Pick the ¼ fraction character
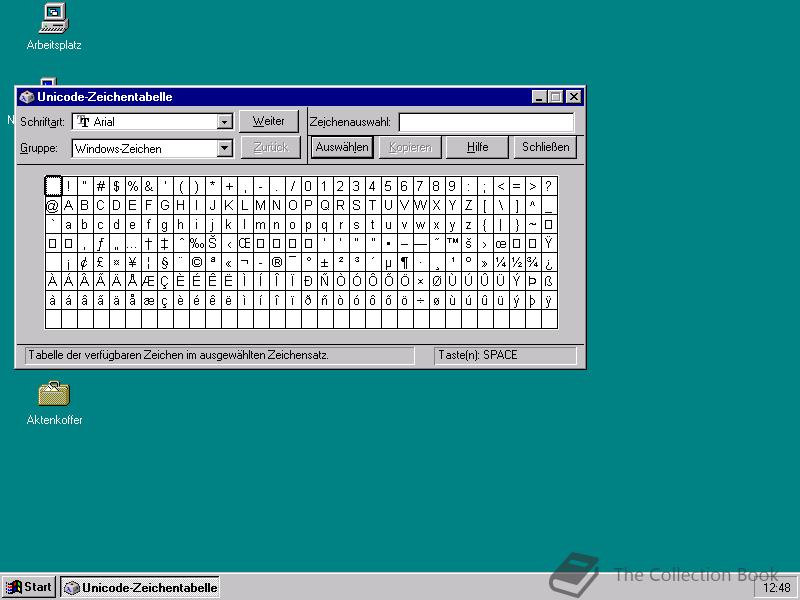800x600 pixels. coord(501,263)
